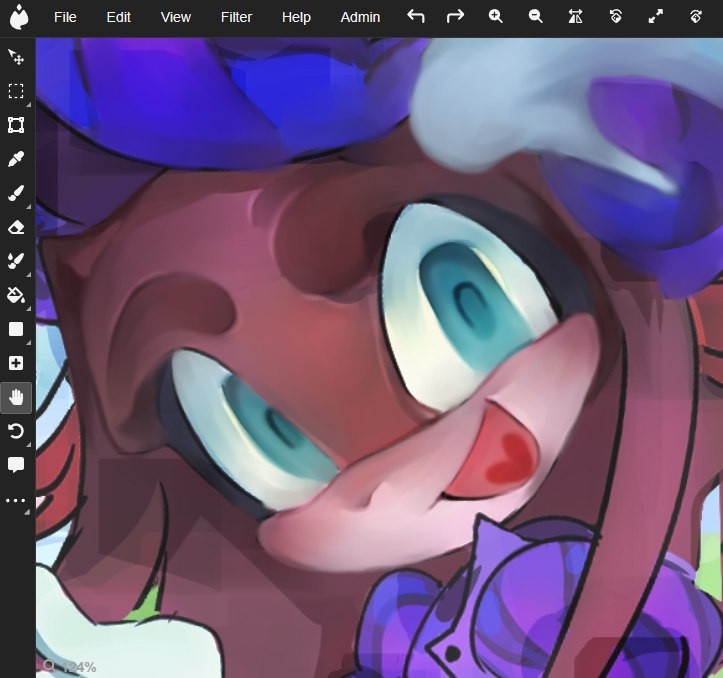The width and height of the screenshot is (723, 678).
Task: Select the Paint Bucket fill tool
Action: [16, 295]
